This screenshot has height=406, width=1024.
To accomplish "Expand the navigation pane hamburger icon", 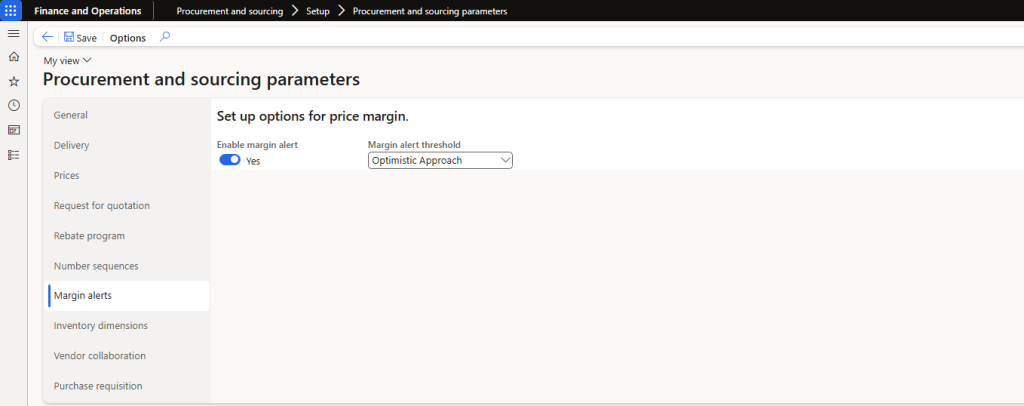I will tap(13, 34).
